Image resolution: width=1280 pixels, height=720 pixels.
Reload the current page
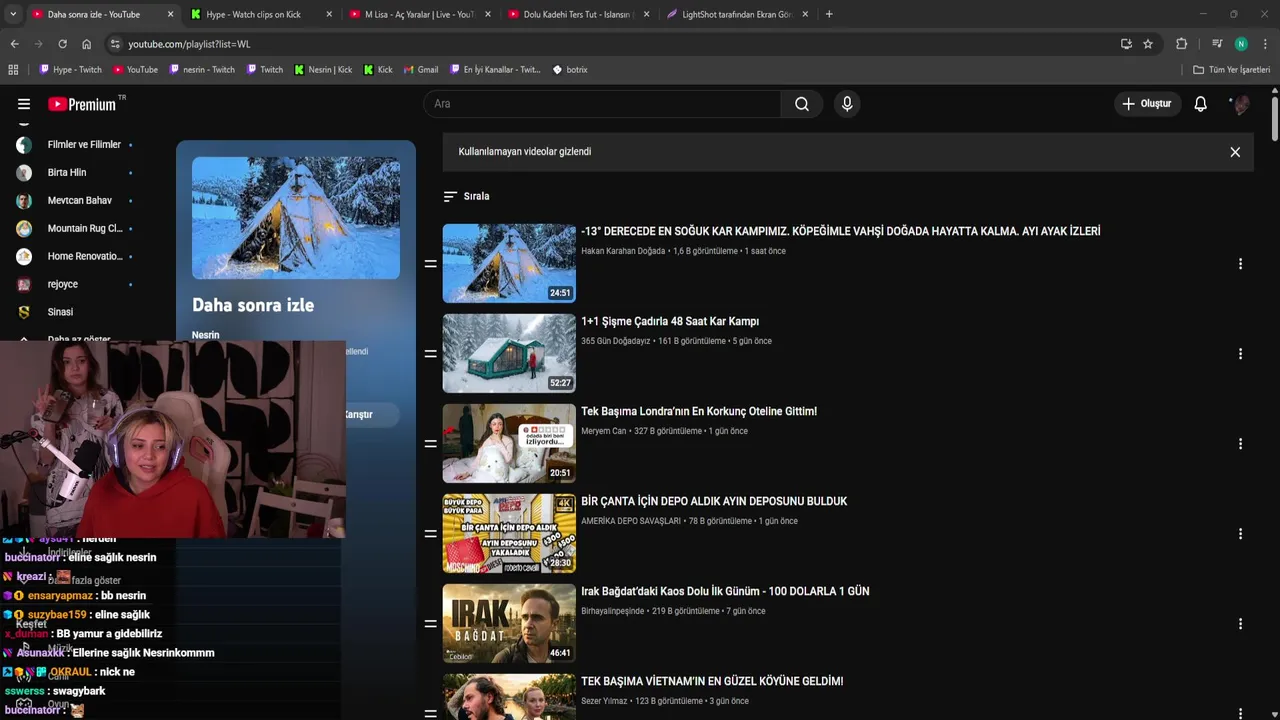pyautogui.click(x=62, y=44)
